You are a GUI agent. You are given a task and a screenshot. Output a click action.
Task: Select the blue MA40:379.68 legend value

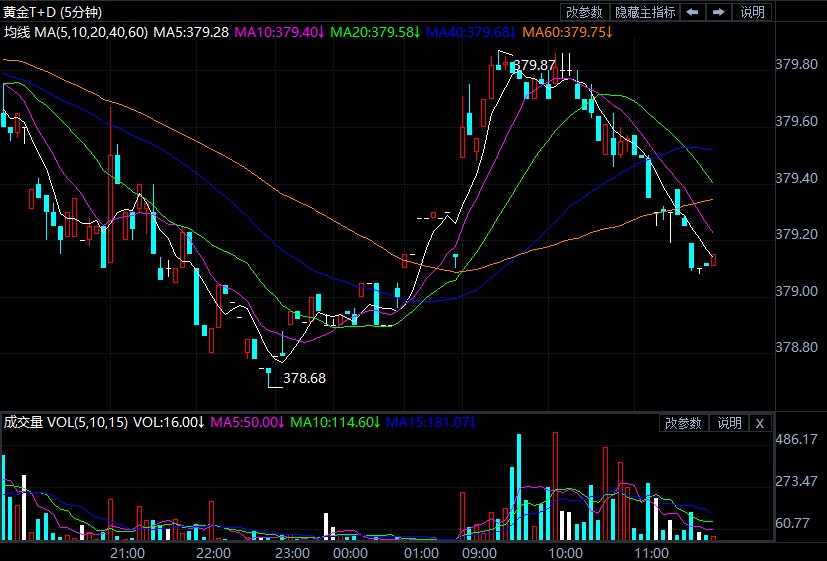[470, 32]
